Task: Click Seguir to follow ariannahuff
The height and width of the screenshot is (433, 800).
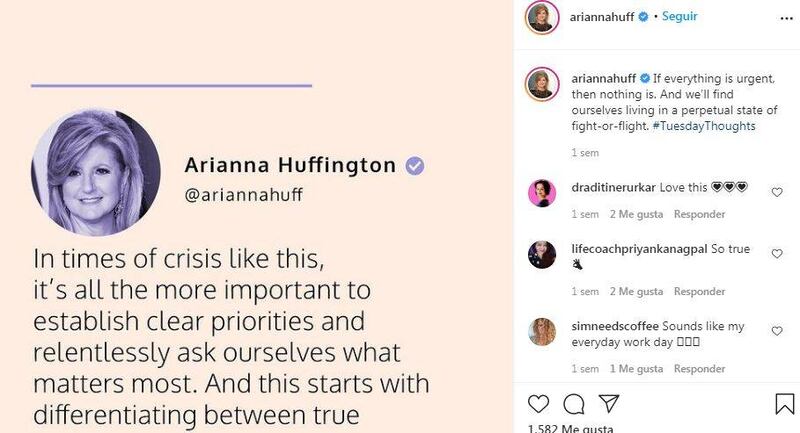Action: [x=680, y=17]
